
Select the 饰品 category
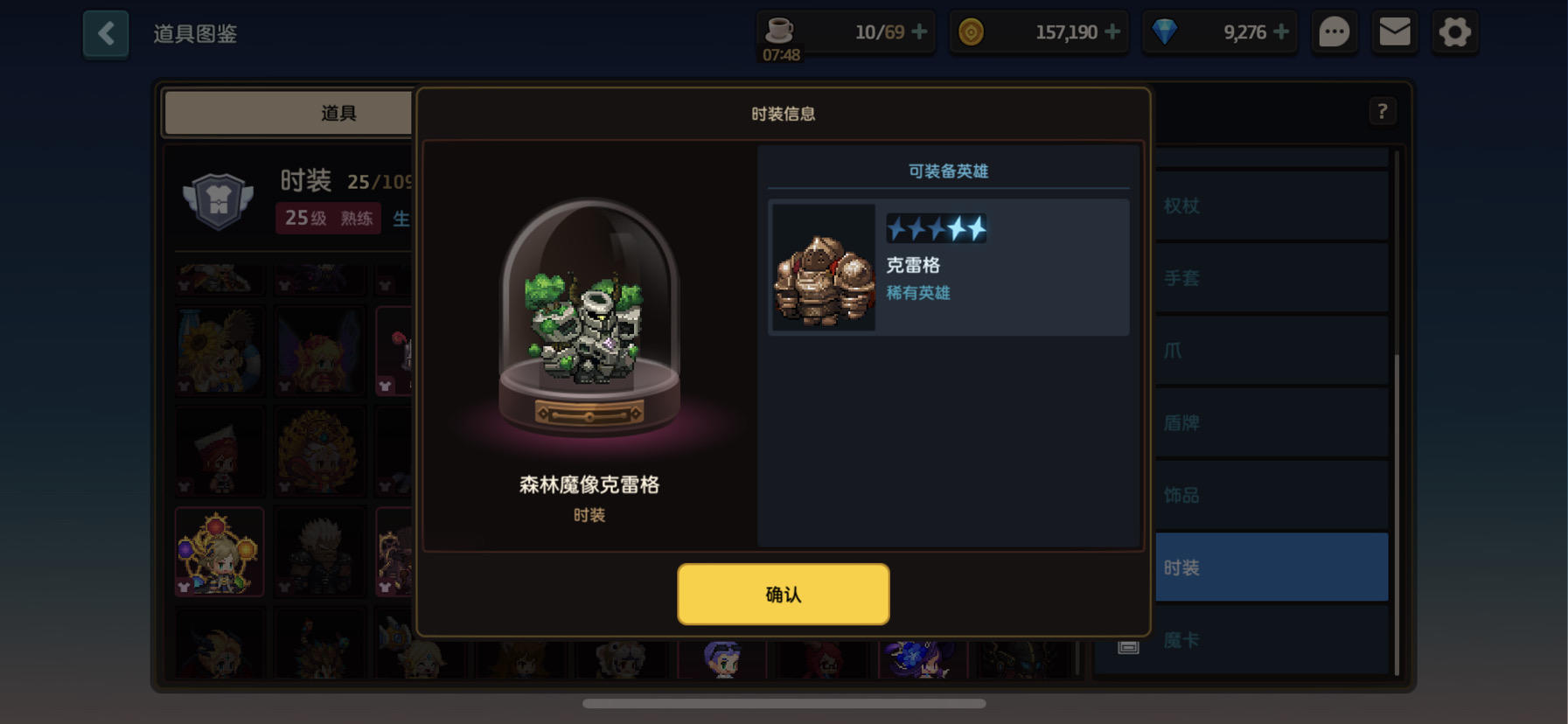pyautogui.click(x=1272, y=495)
